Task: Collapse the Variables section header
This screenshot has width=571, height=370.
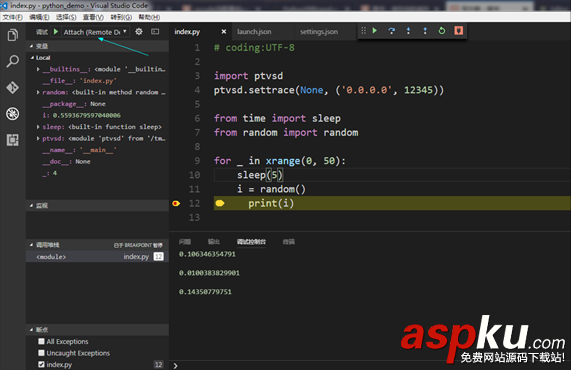Action: click(97, 46)
